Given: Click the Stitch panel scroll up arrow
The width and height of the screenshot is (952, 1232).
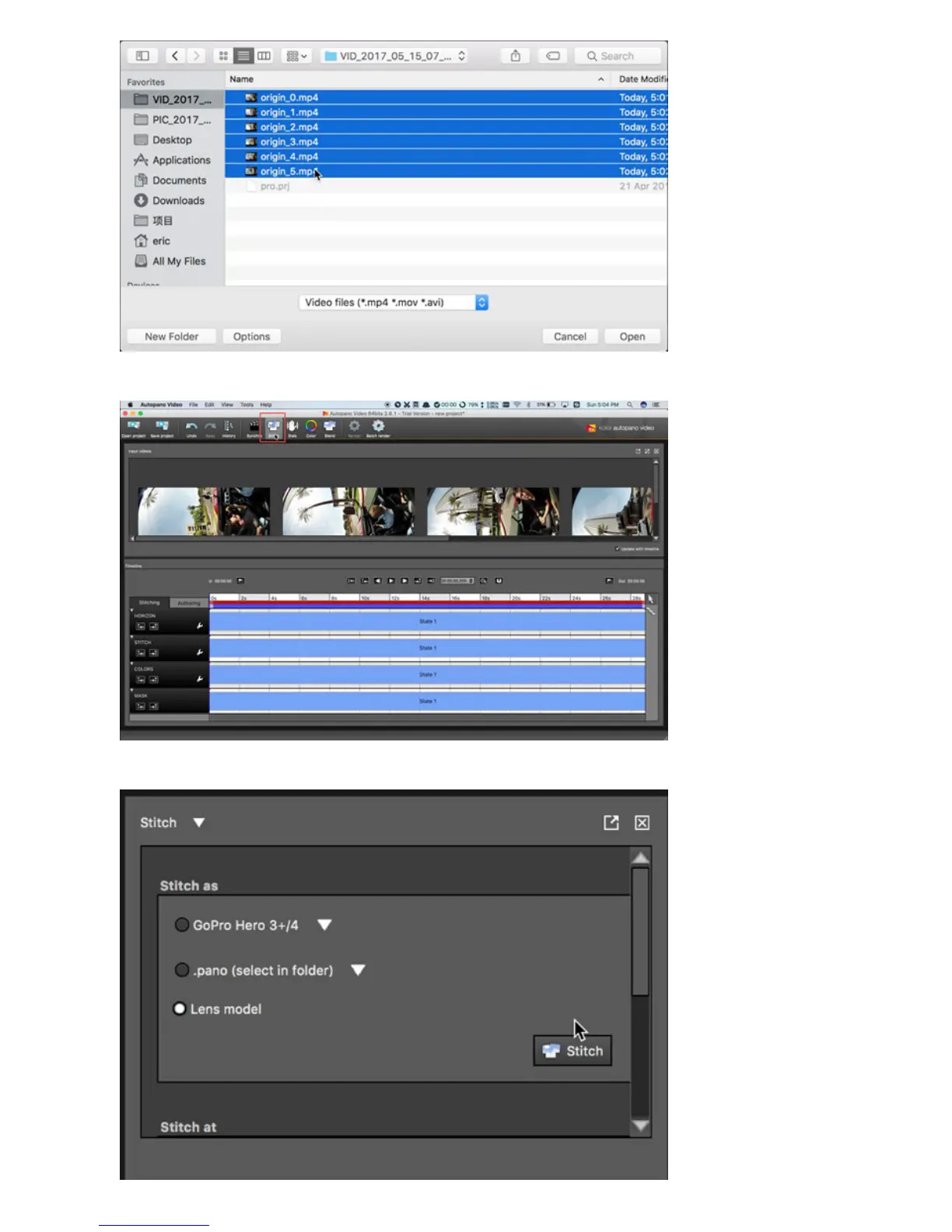Looking at the screenshot, I should coord(640,857).
